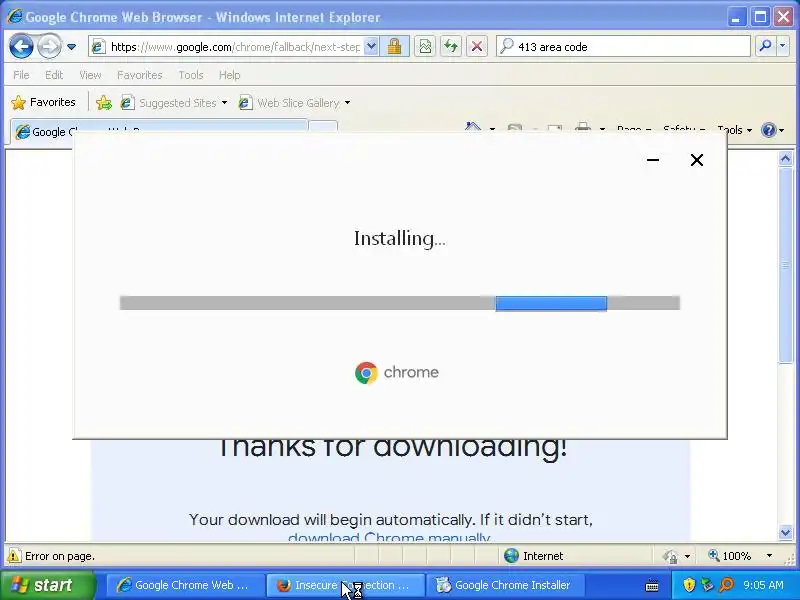
Task: Click the page scrollbar up arrow
Action: pyautogui.click(x=785, y=159)
